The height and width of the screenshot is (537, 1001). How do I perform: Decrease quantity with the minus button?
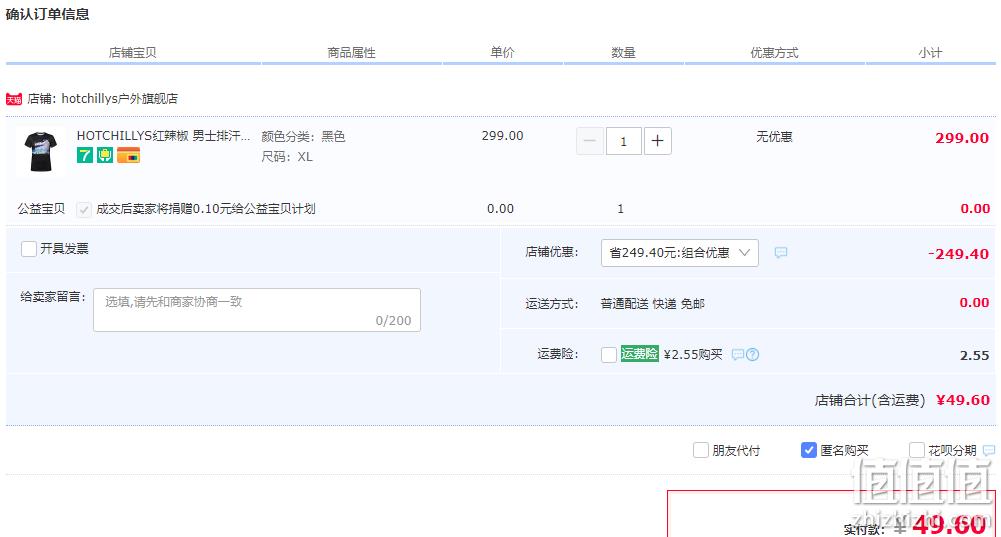pos(590,141)
